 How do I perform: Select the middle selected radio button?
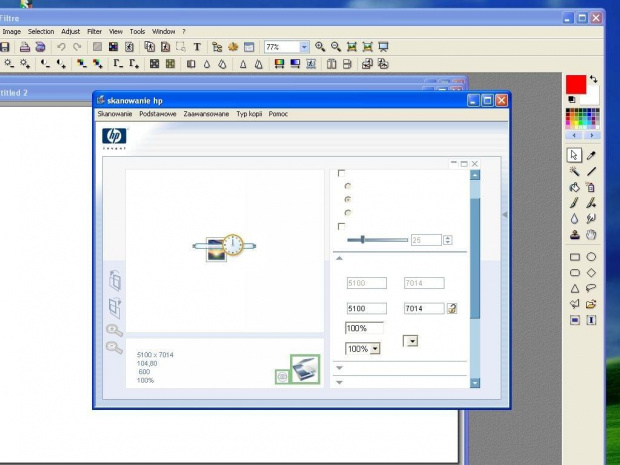click(347, 199)
